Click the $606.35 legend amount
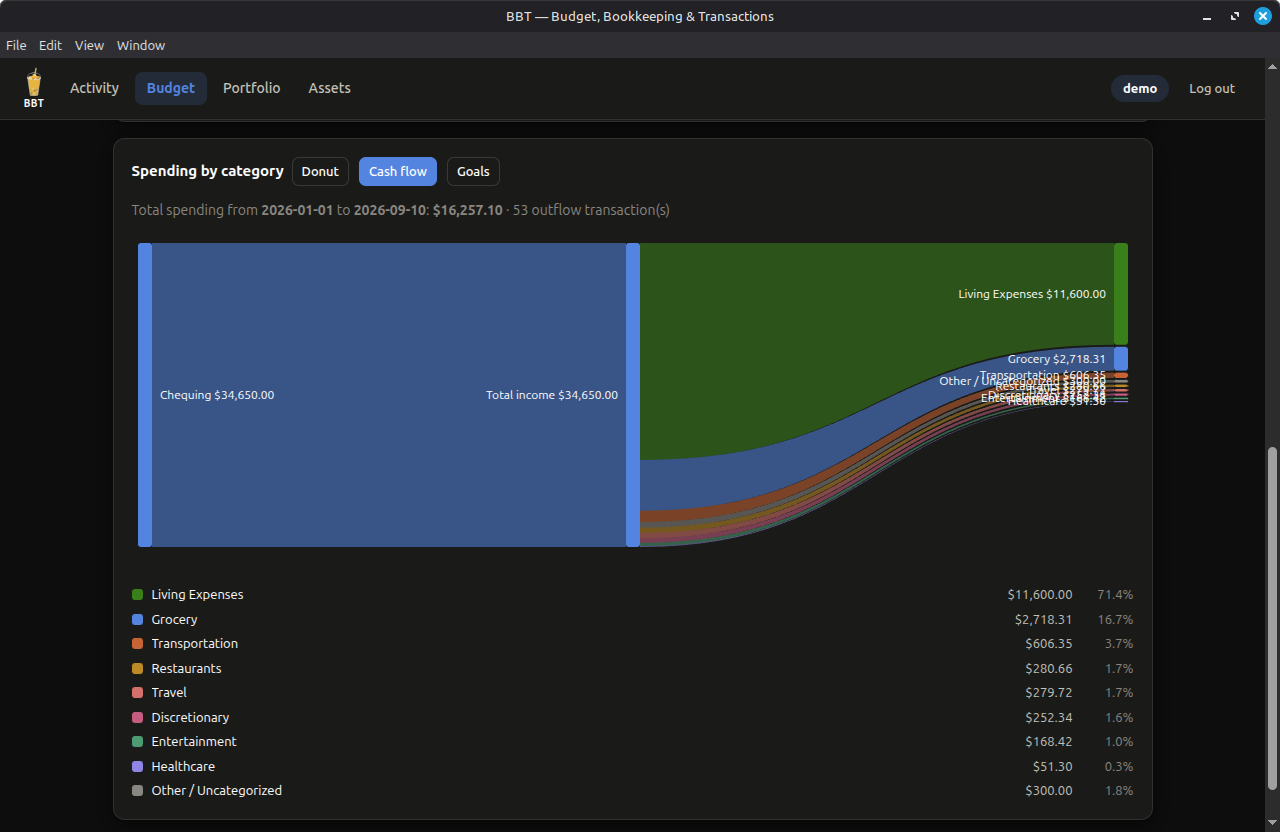 (1049, 643)
